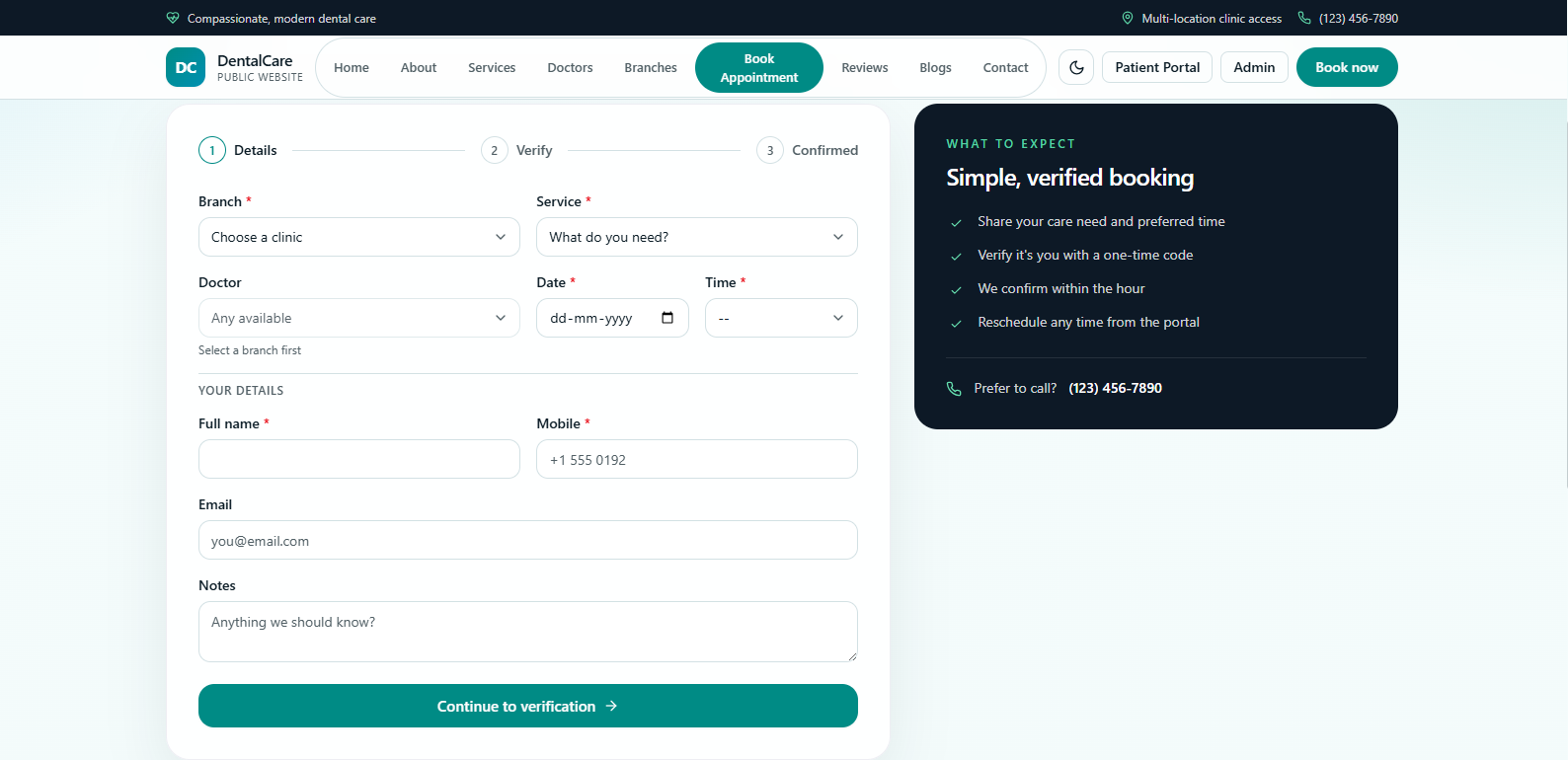
Task: Click the location pin icon in top bar
Action: pyautogui.click(x=1128, y=18)
